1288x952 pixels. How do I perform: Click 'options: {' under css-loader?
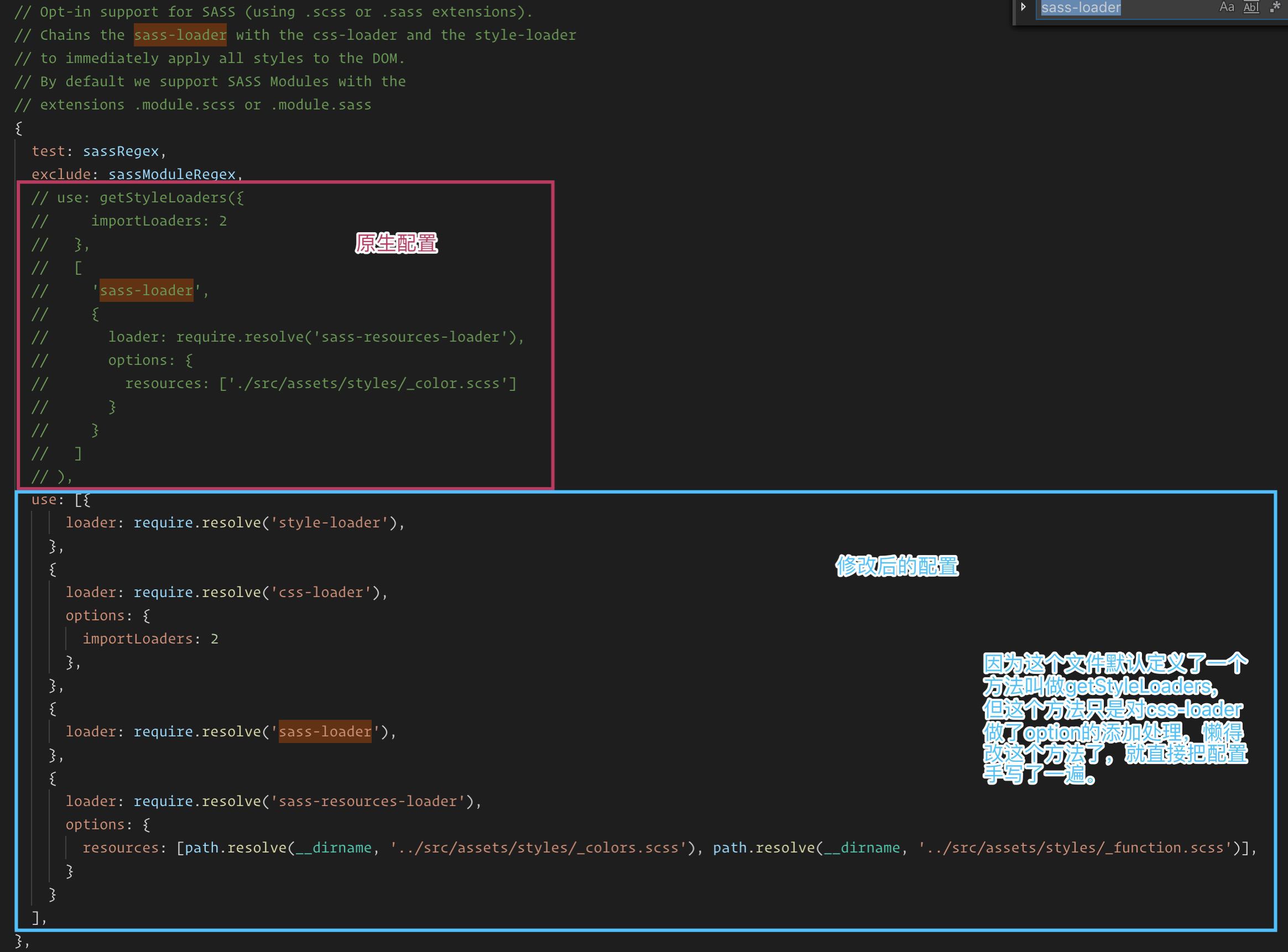[x=108, y=615]
